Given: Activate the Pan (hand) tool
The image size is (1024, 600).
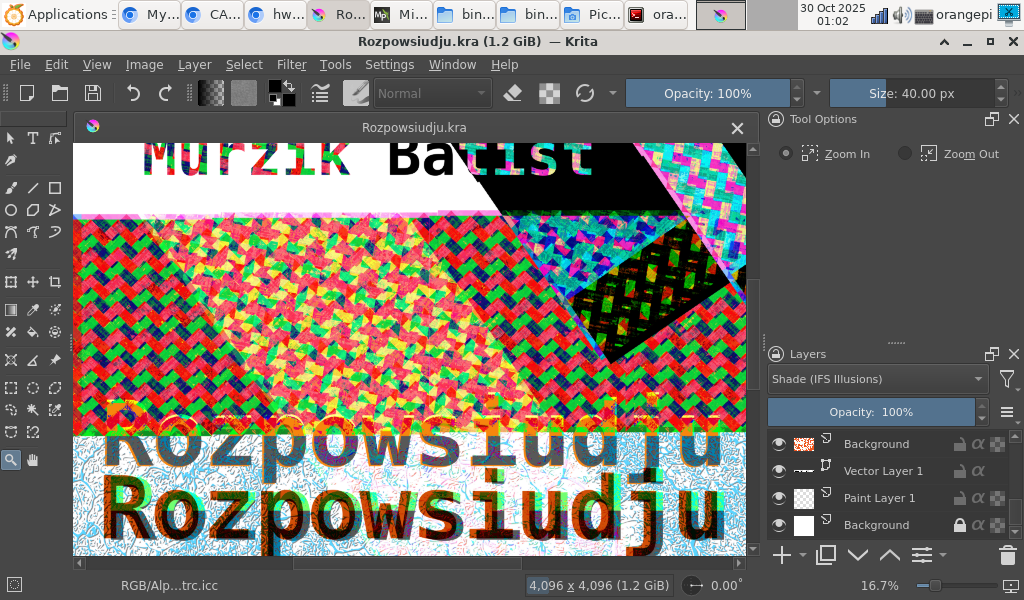Looking at the screenshot, I should pyautogui.click(x=33, y=460).
